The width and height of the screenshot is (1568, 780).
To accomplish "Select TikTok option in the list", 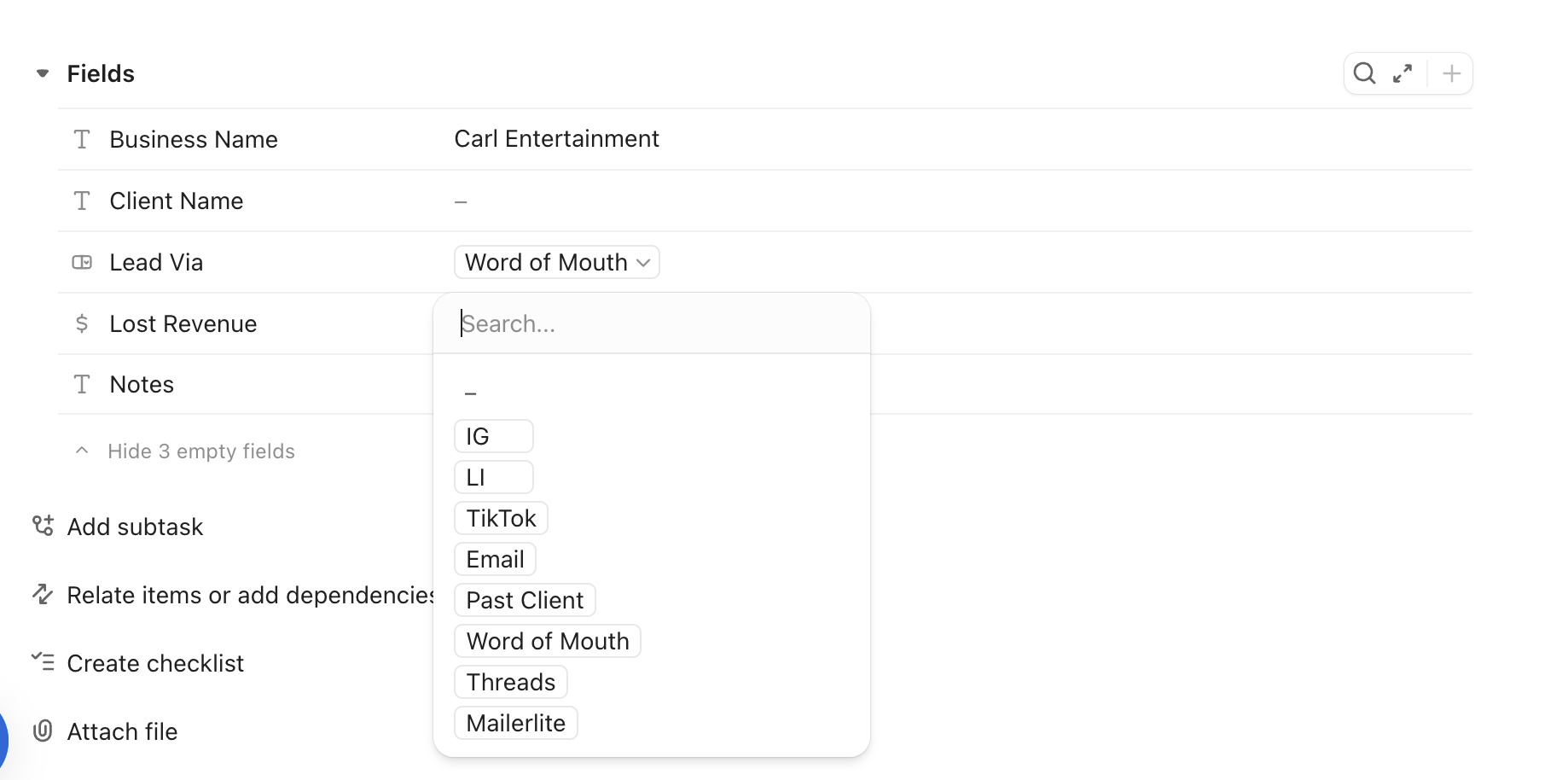I will tap(501, 518).
